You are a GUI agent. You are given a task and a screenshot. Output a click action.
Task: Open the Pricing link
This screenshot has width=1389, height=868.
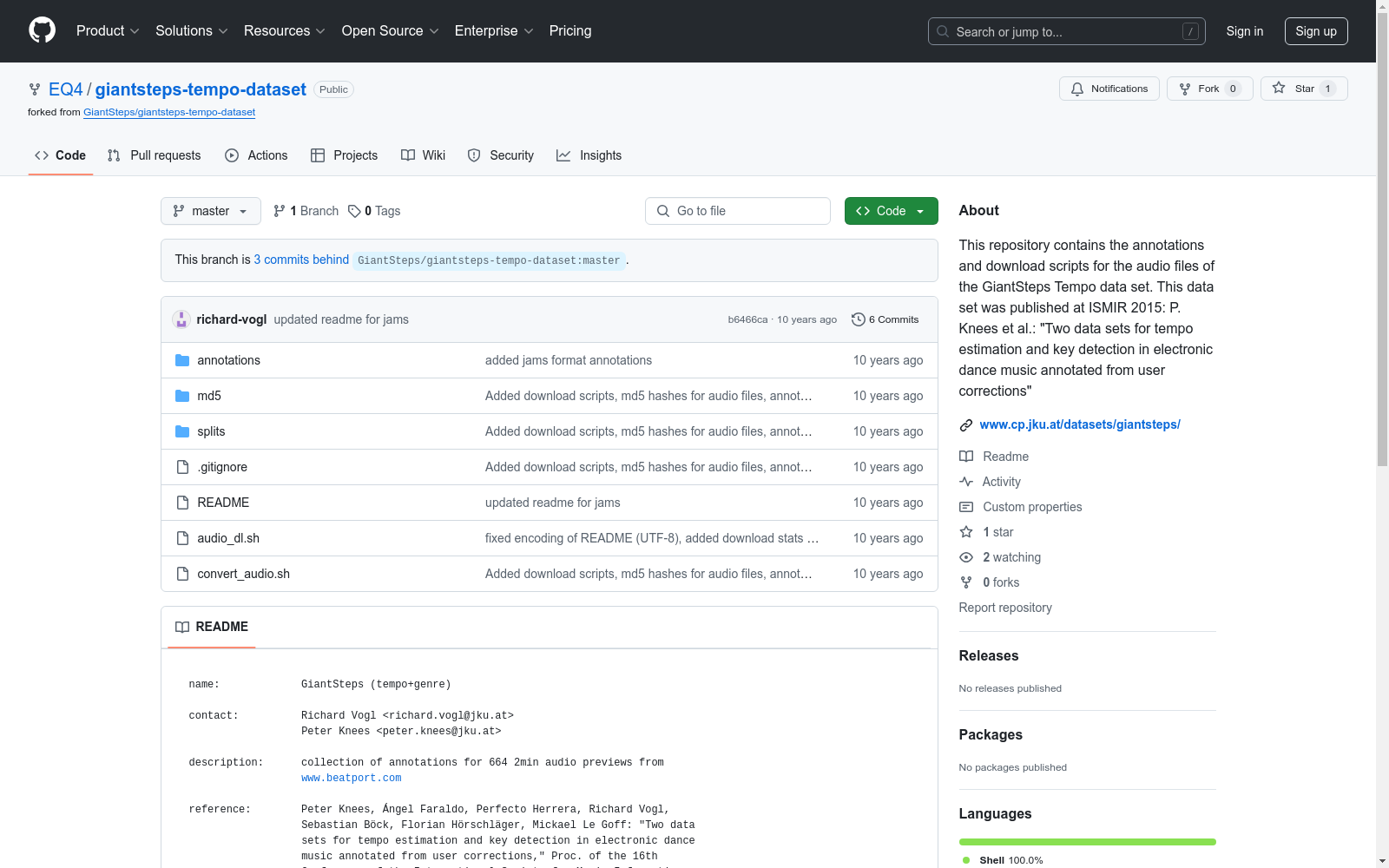coord(570,31)
